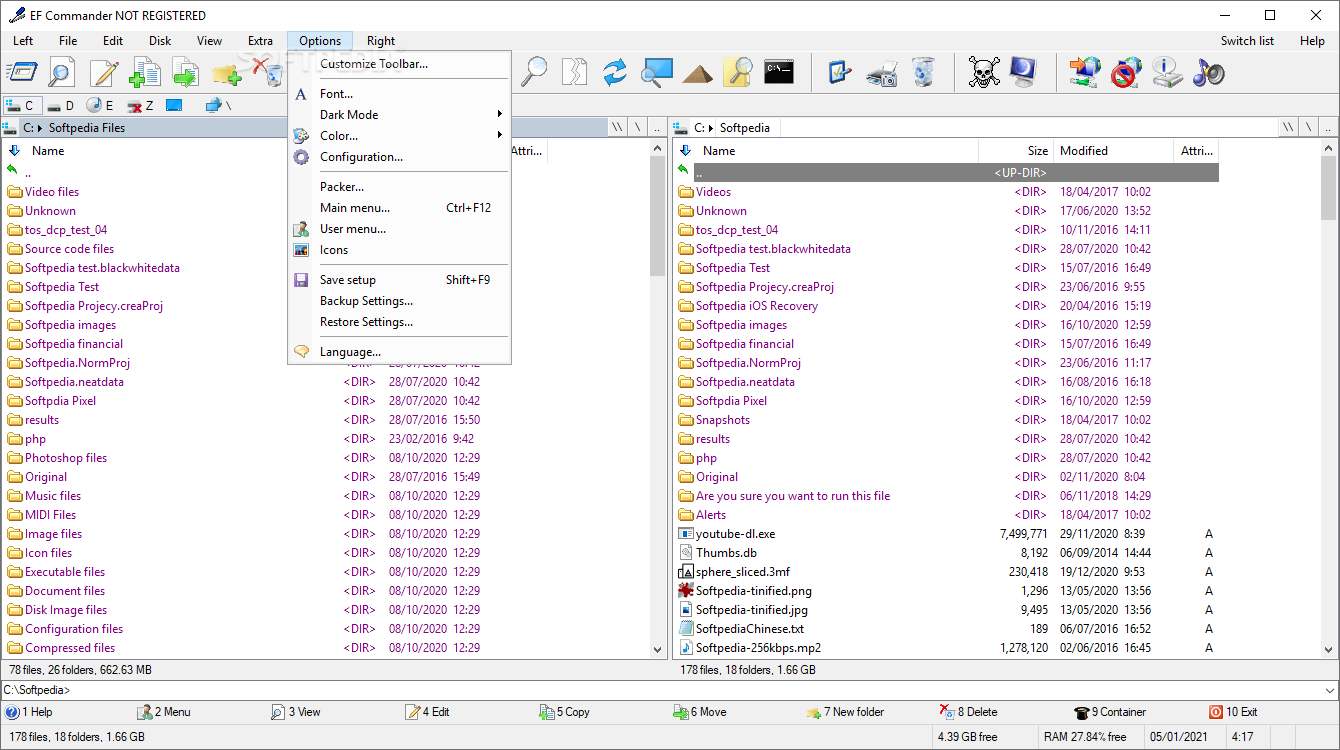Click the right panel vertical scrollbar
The width and height of the screenshot is (1340, 750).
(1329, 400)
